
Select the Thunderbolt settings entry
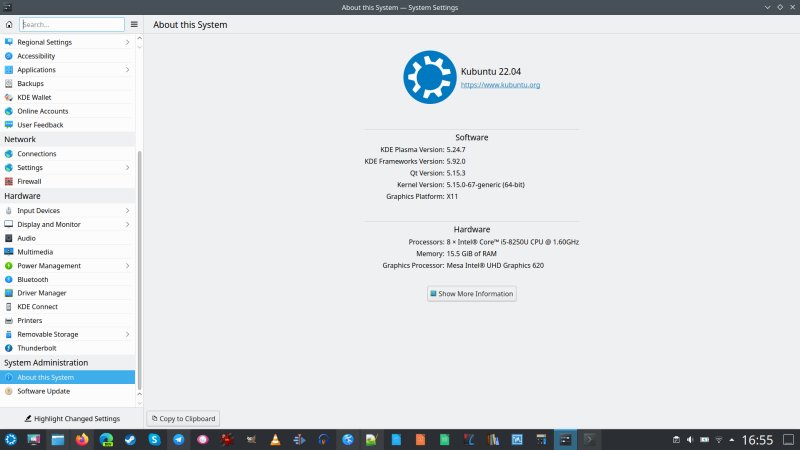tap(67, 348)
